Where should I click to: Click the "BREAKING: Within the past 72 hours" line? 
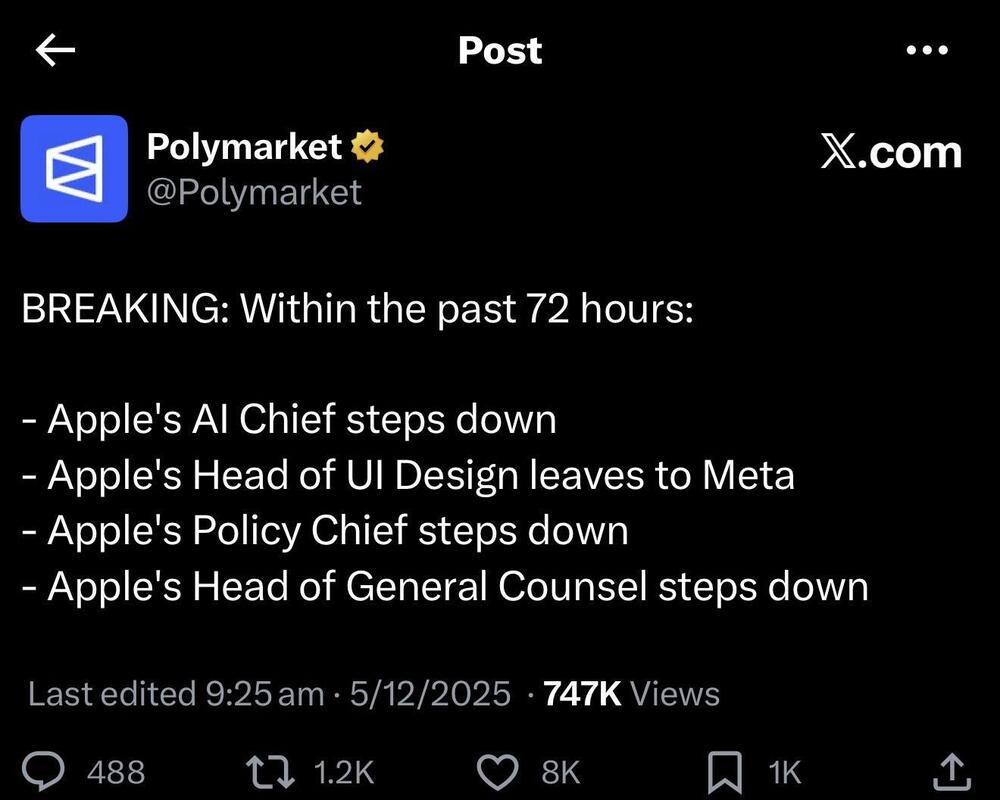coord(357,310)
